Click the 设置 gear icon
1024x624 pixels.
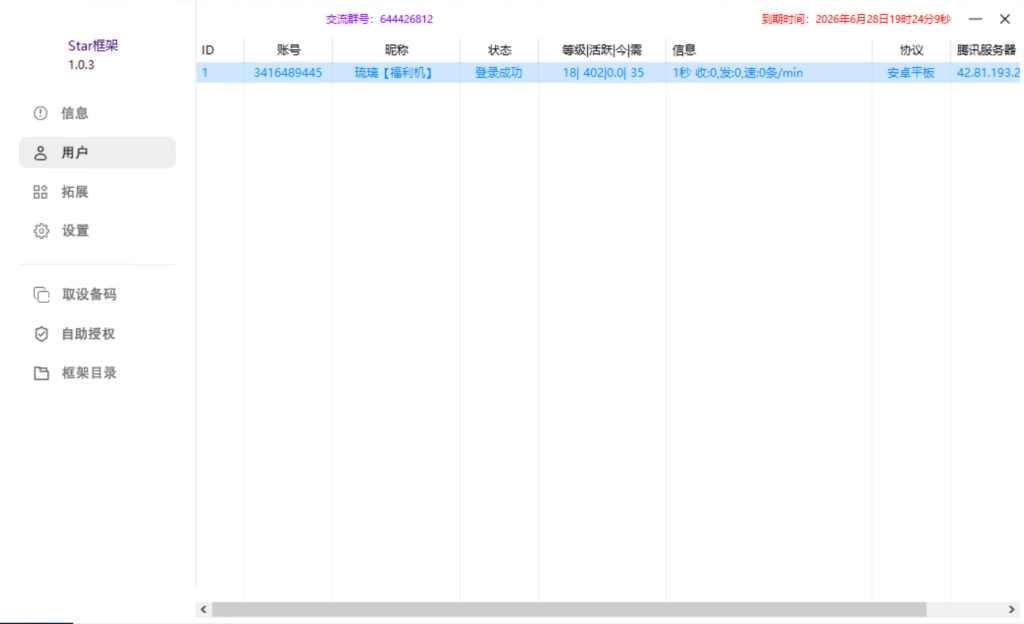[x=41, y=231]
